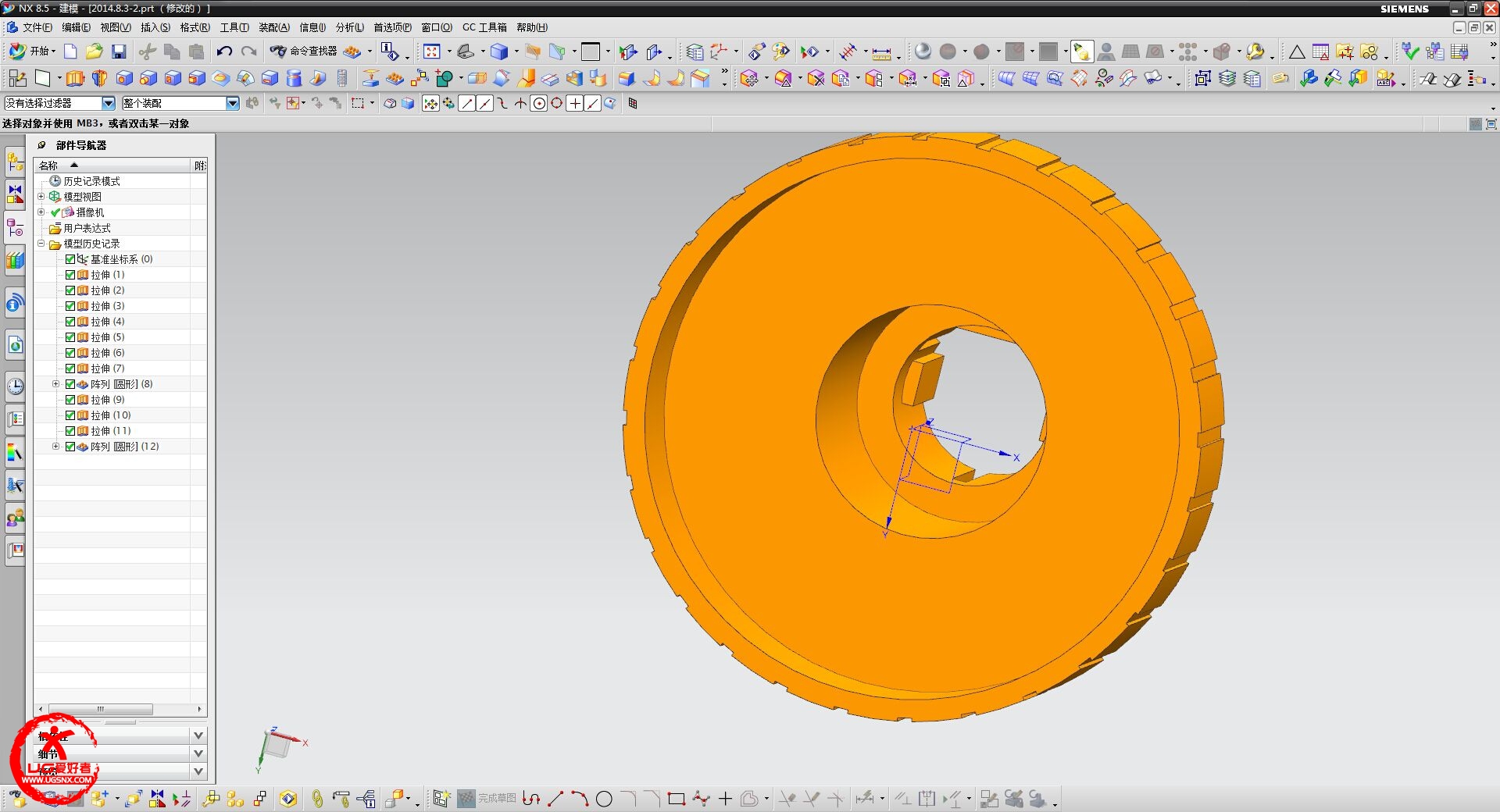This screenshot has width=1500, height=812.
Task: Click the Cylinder primitive icon
Action: tap(294, 78)
